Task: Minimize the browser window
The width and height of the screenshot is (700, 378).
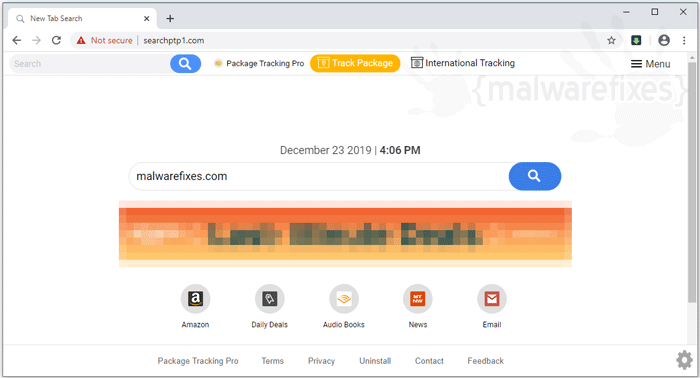Action: coord(626,12)
